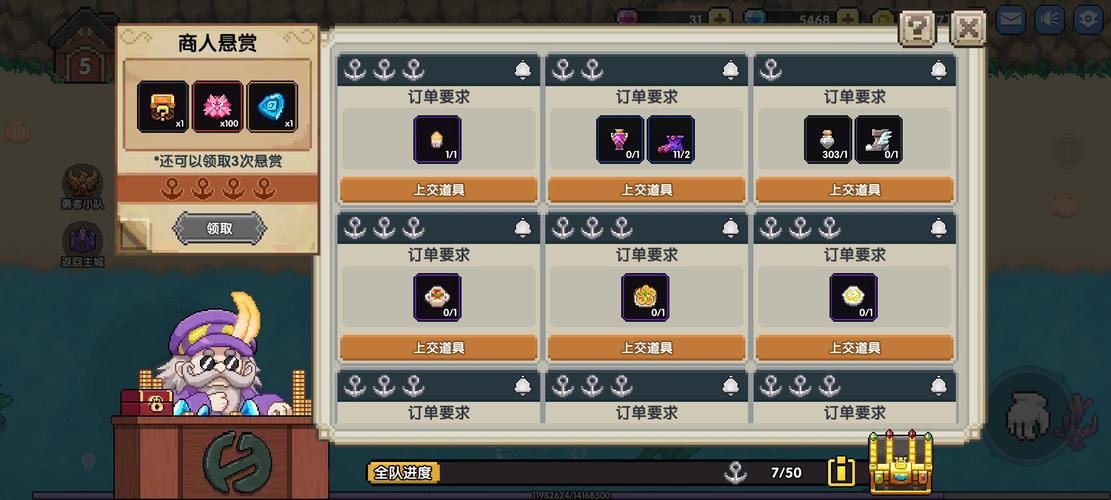Tap the purple dragon item showing 11/2

[671, 140]
